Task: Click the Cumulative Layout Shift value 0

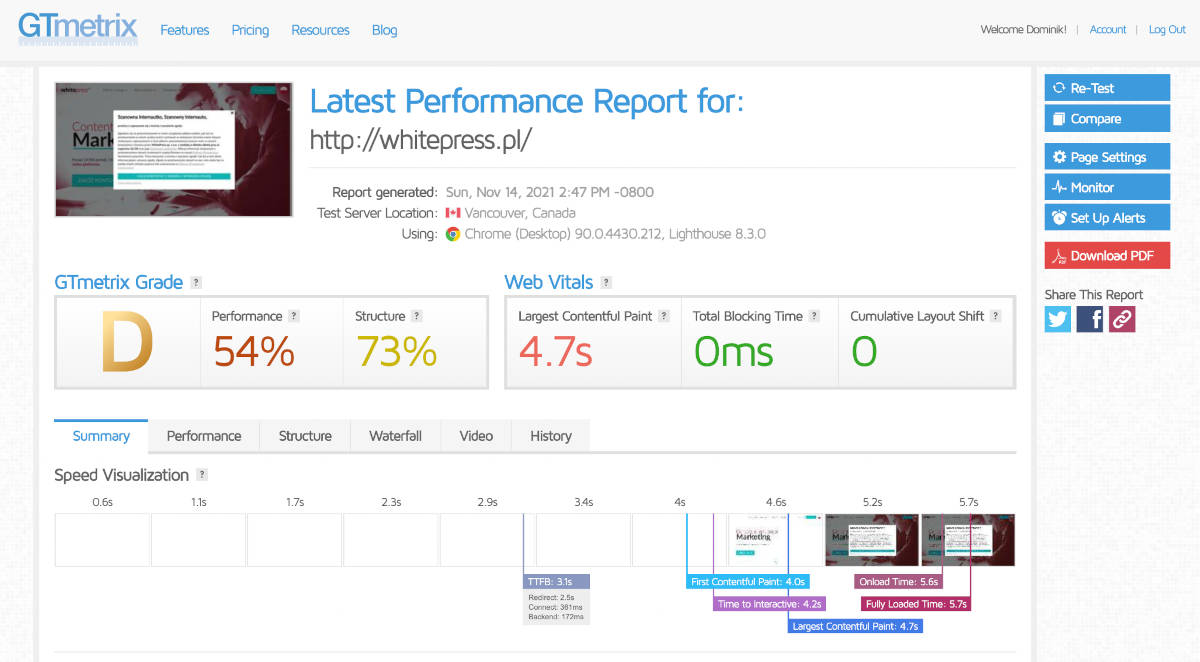Action: 864,351
